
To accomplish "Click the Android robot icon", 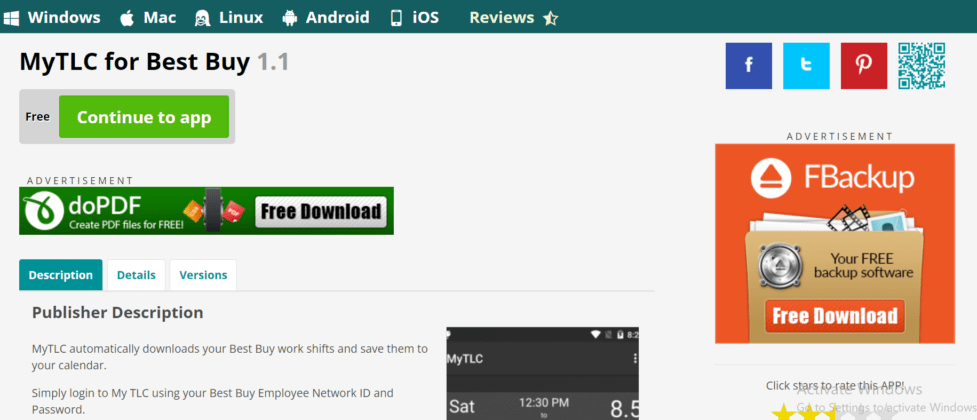I will pyautogui.click(x=290, y=18).
